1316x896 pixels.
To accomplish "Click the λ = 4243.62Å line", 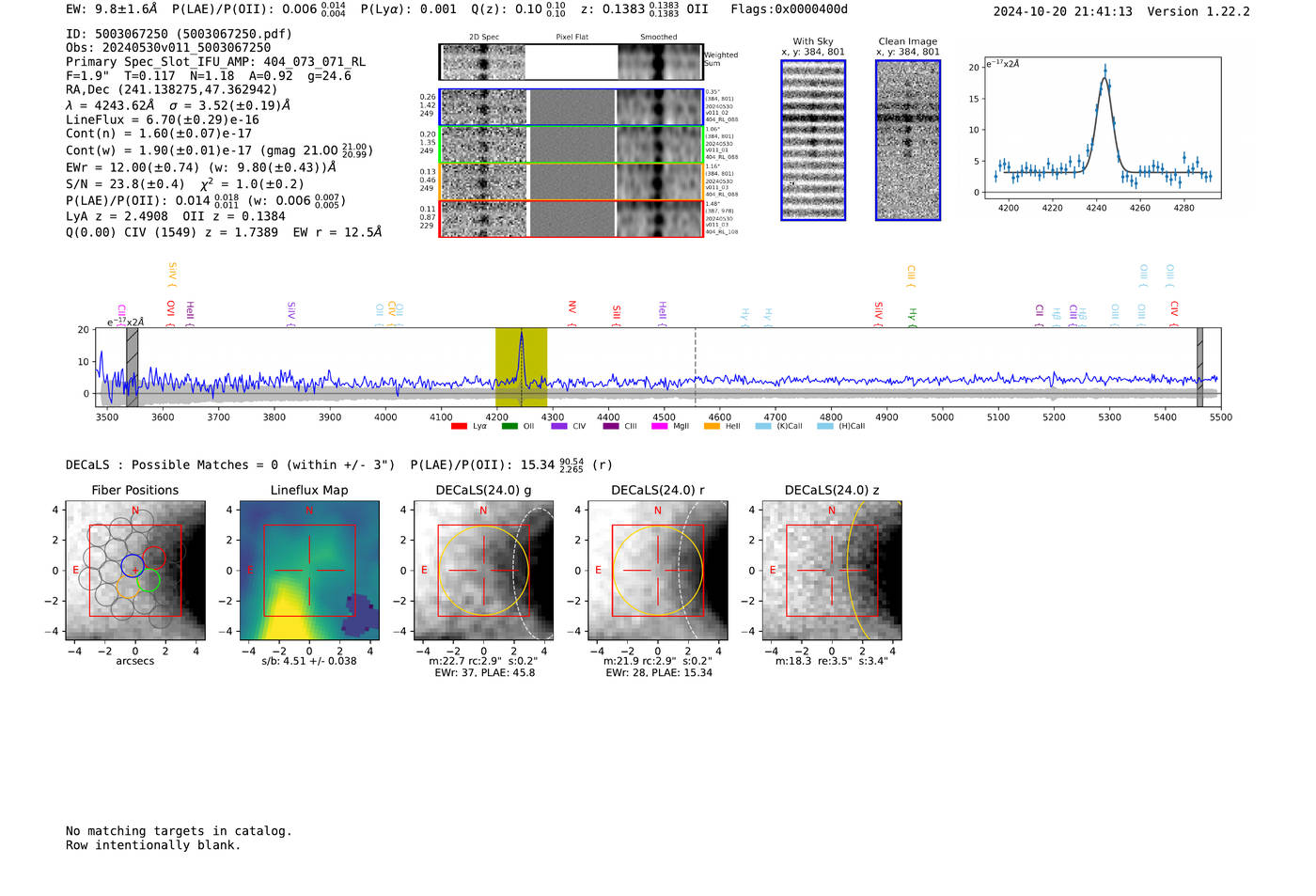I will click(179, 105).
